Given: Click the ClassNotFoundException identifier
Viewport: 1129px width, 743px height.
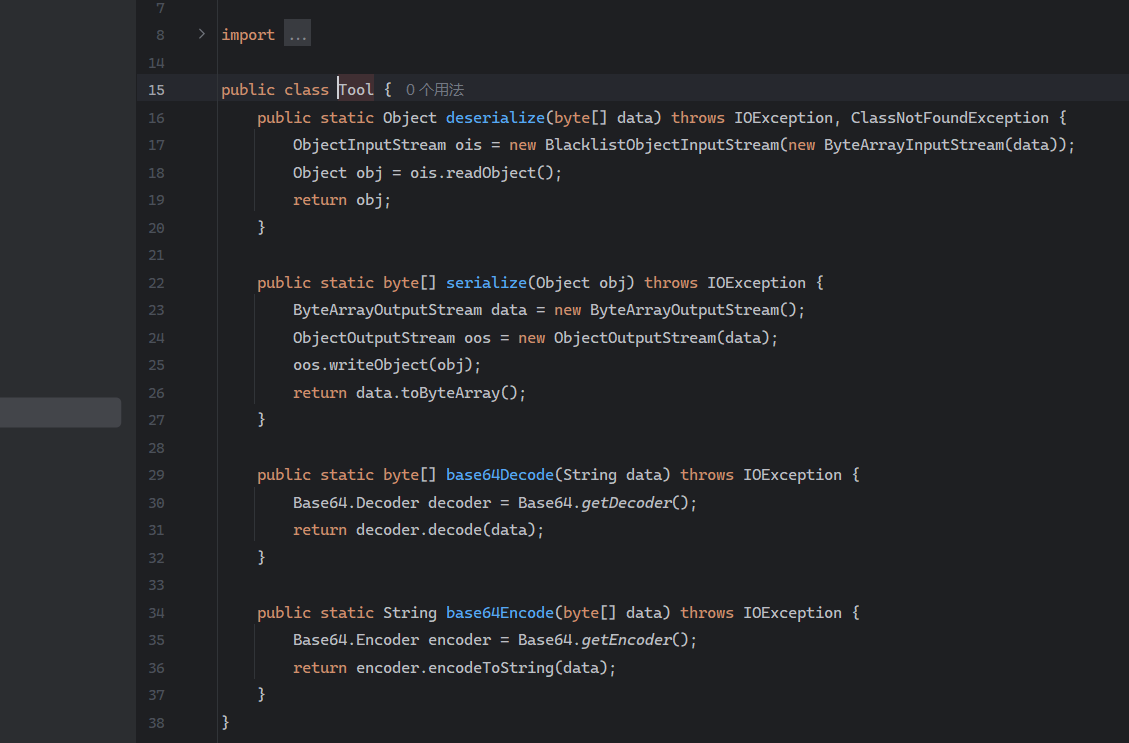Looking at the screenshot, I should coord(950,118).
